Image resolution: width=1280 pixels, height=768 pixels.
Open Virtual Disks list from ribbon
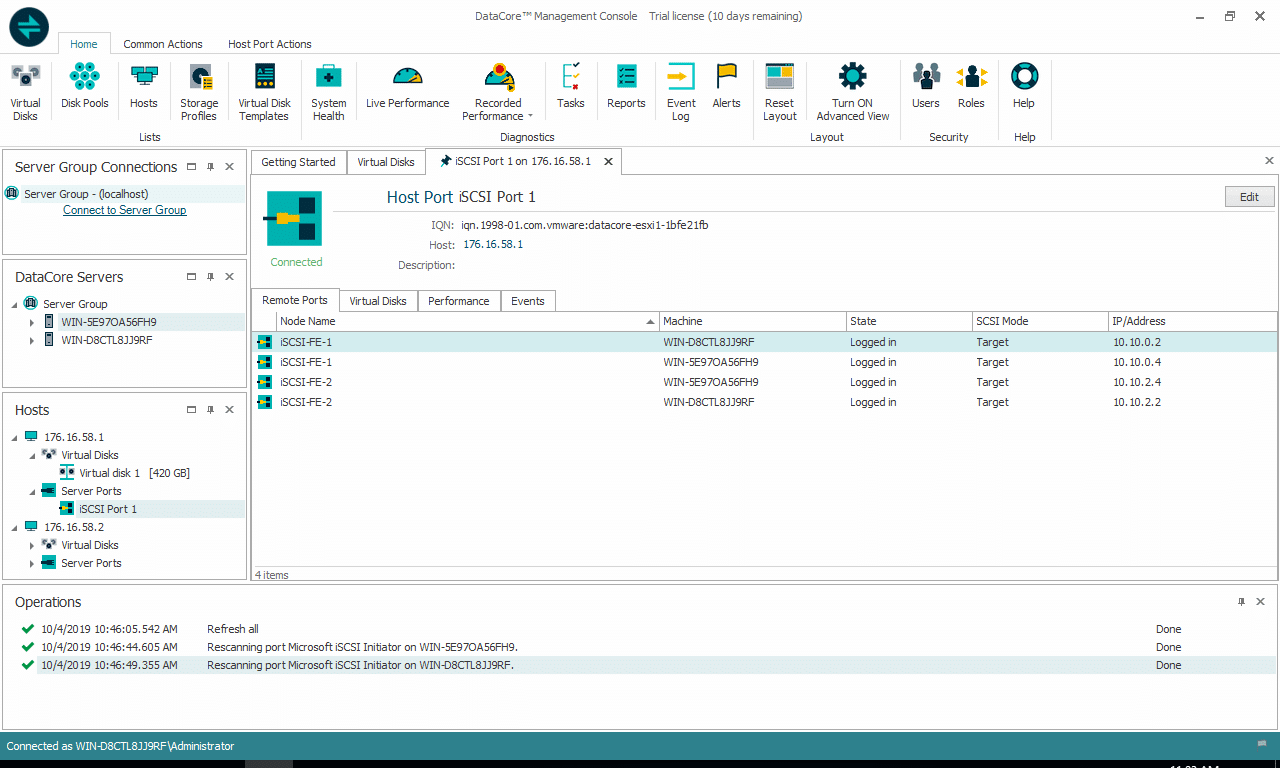pos(25,92)
